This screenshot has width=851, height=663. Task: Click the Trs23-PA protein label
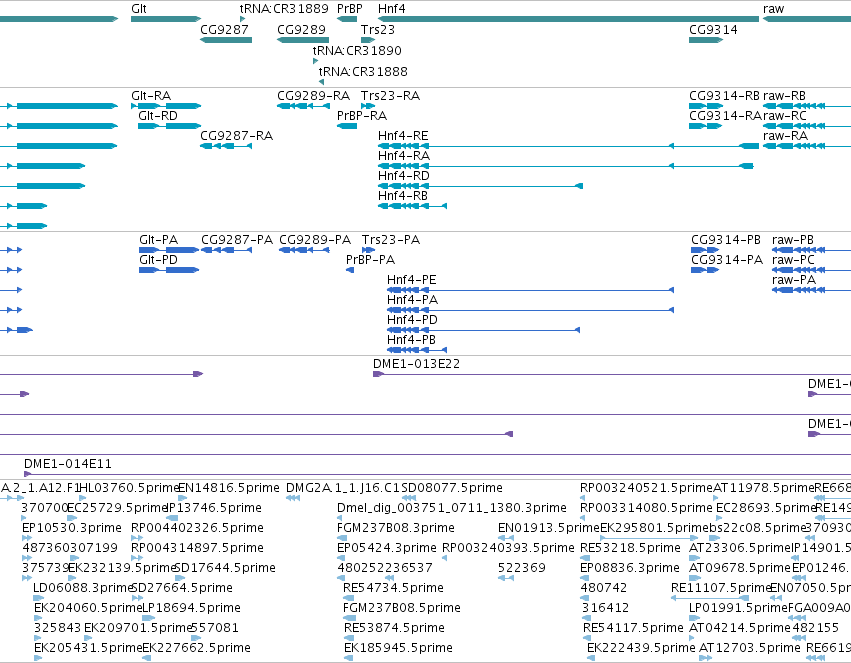(391, 240)
